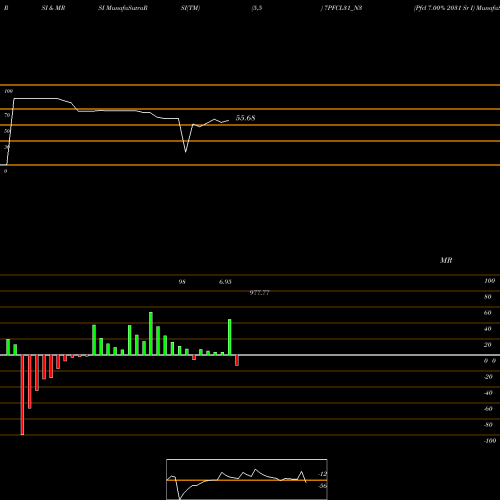The image size is (500, 500).
Task: Click the 7PFCL31_N3 symbol label
Action: click(x=343, y=8)
